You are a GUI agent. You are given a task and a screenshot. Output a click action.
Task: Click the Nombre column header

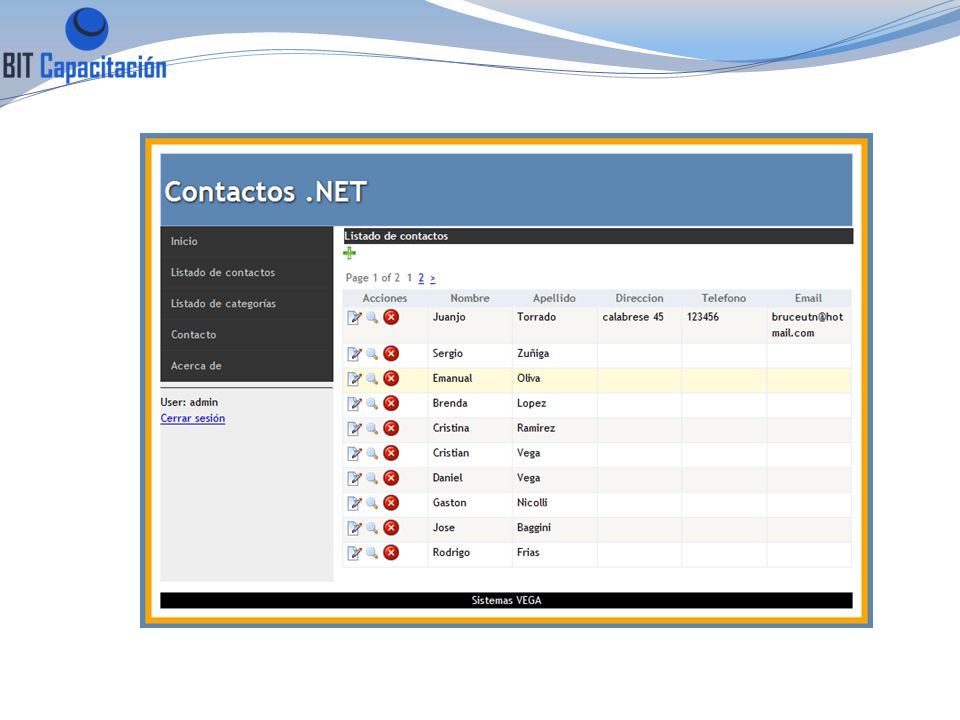point(470,298)
